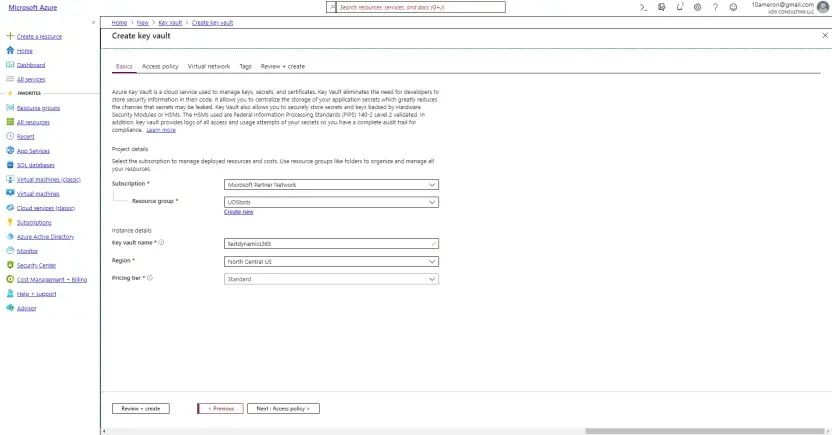832x435 pixels.
Task: Open the Directory + subscription filter icon
Action: point(662,7)
